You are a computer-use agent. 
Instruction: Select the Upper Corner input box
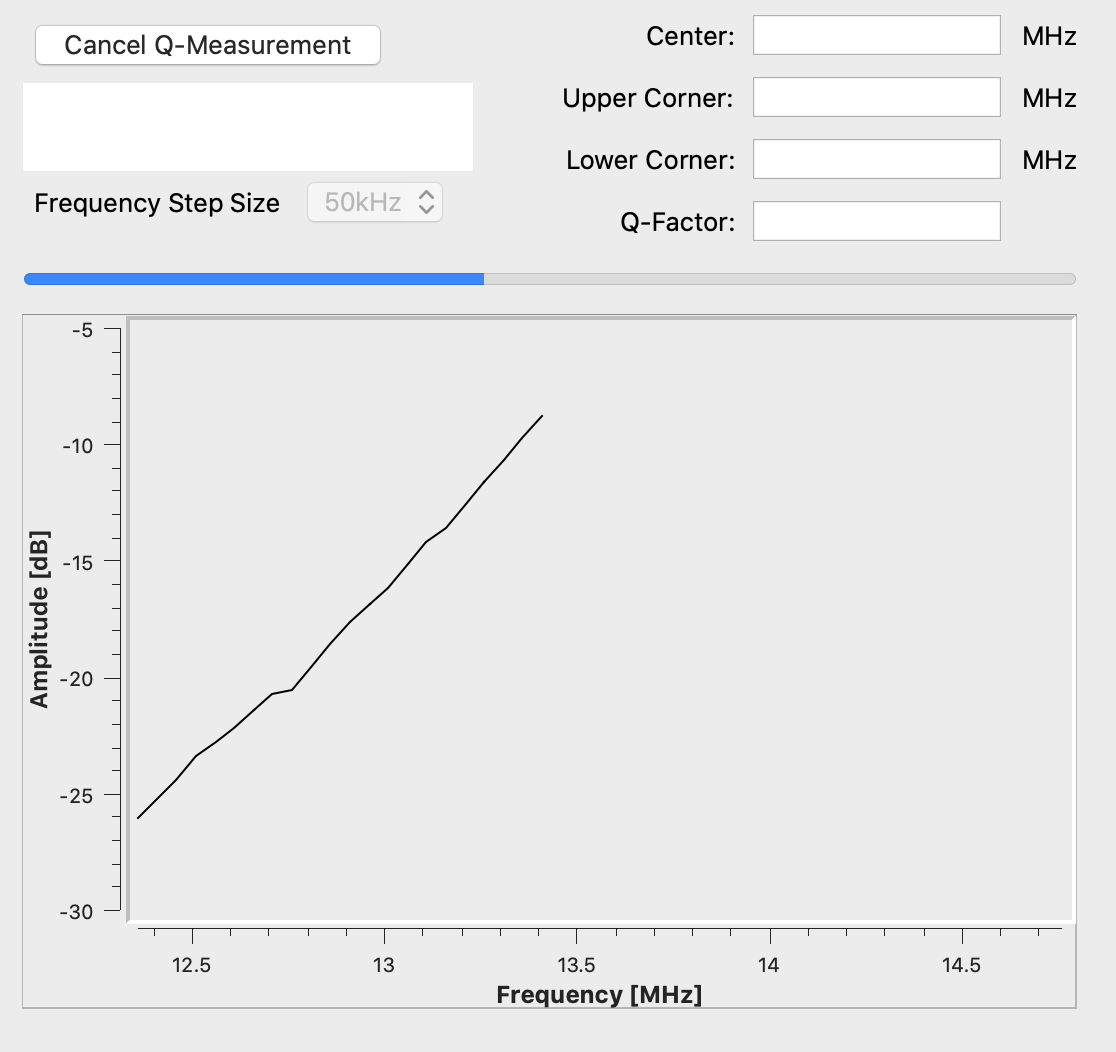point(876,97)
